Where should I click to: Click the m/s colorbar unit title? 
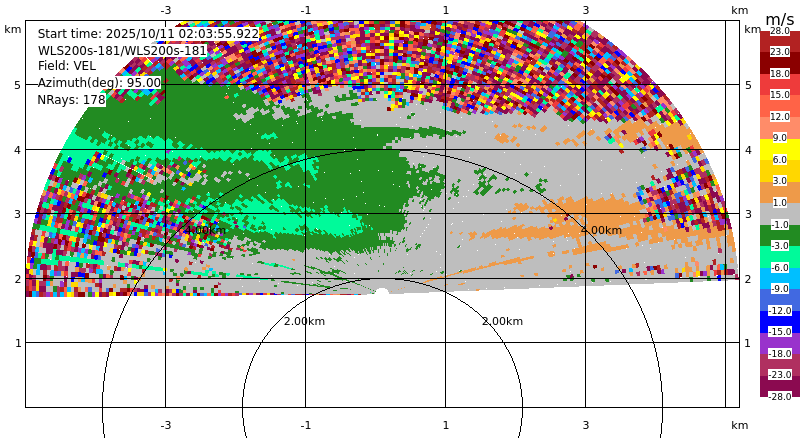[x=780, y=19]
